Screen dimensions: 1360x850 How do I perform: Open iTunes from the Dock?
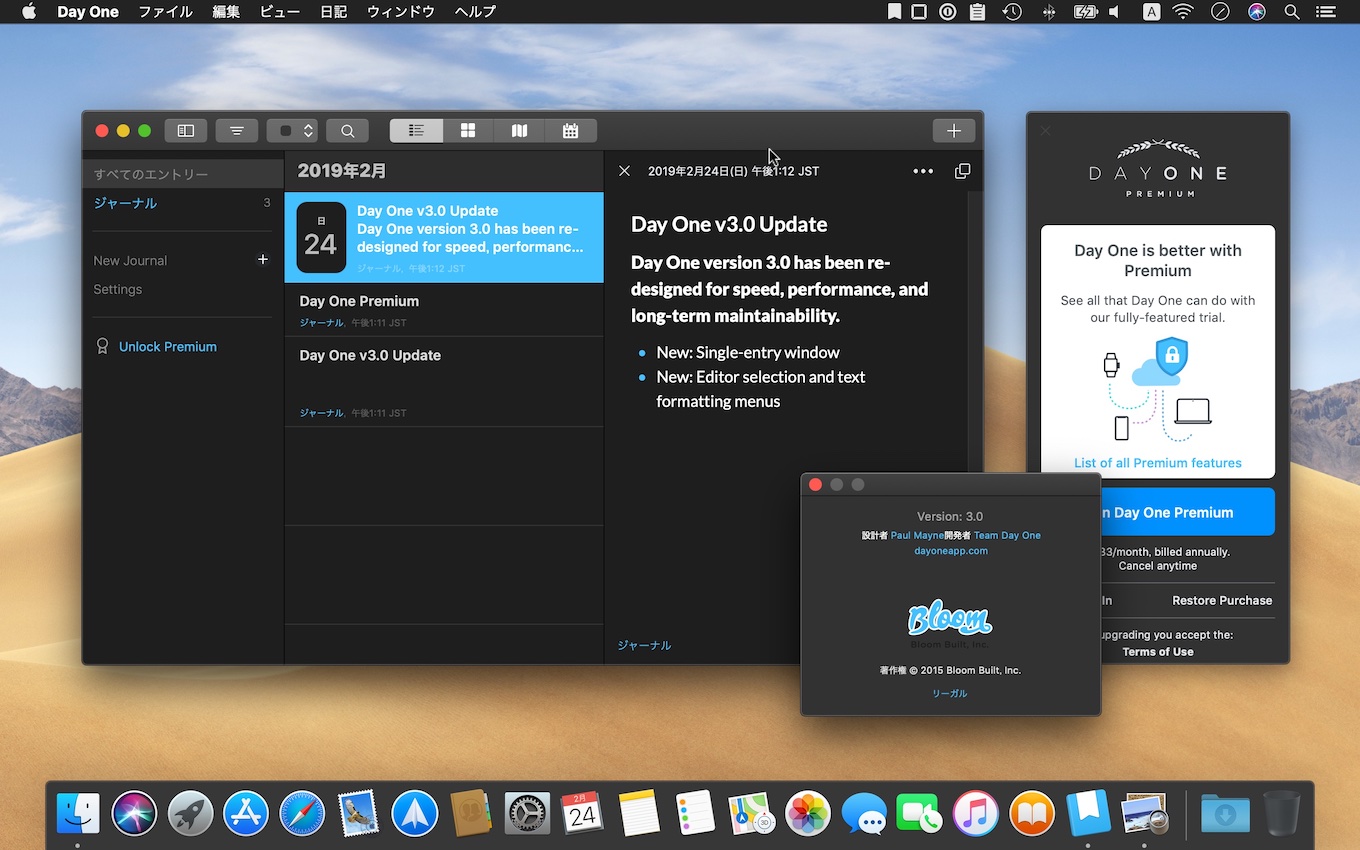click(x=976, y=812)
